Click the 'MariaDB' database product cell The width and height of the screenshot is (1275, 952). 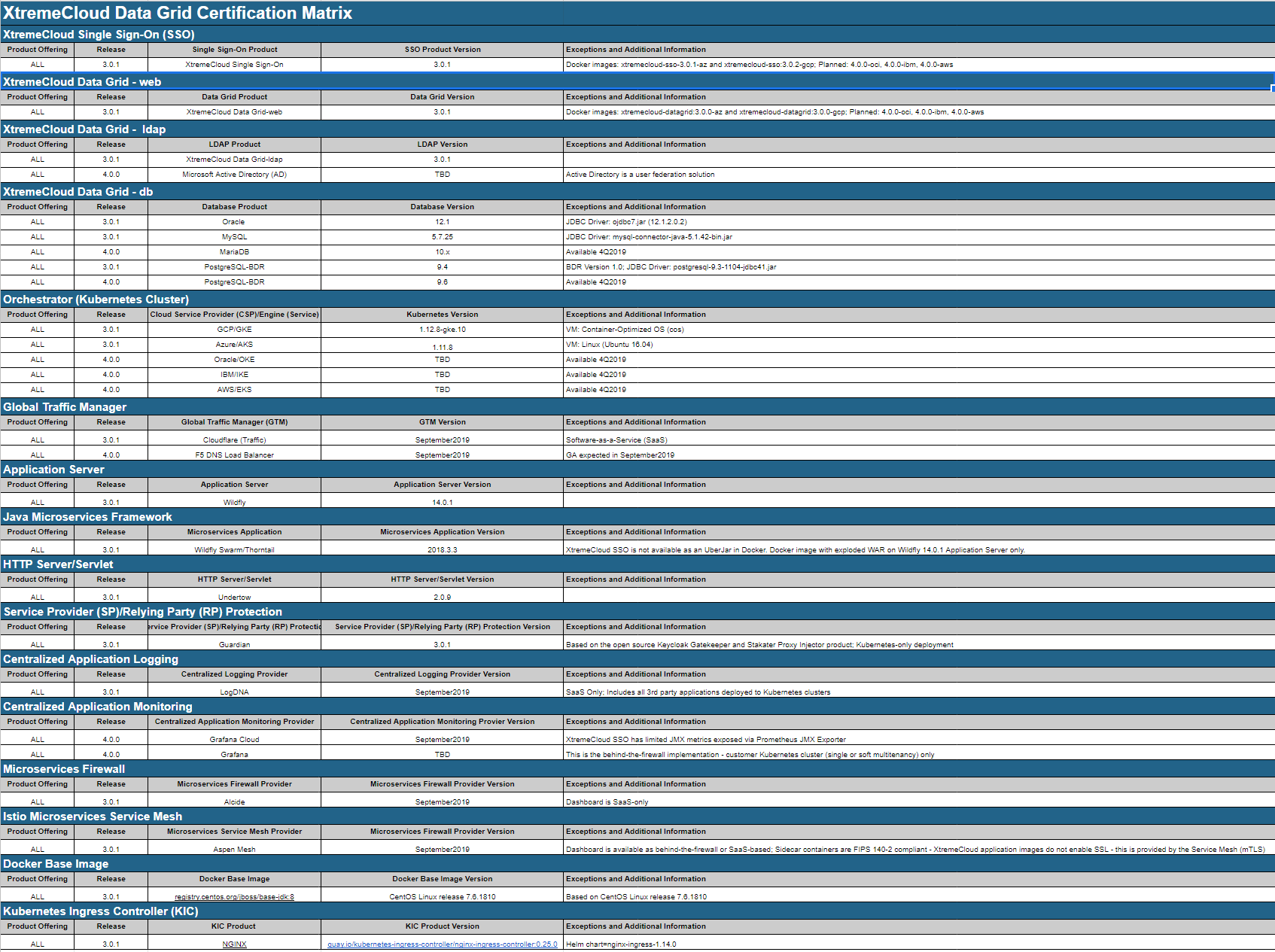pos(234,252)
